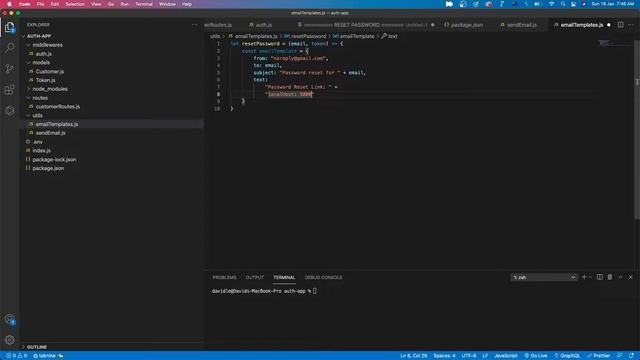Open the Explorer view in activity bar
Screen dimensions: 640x360
tap(10, 27)
